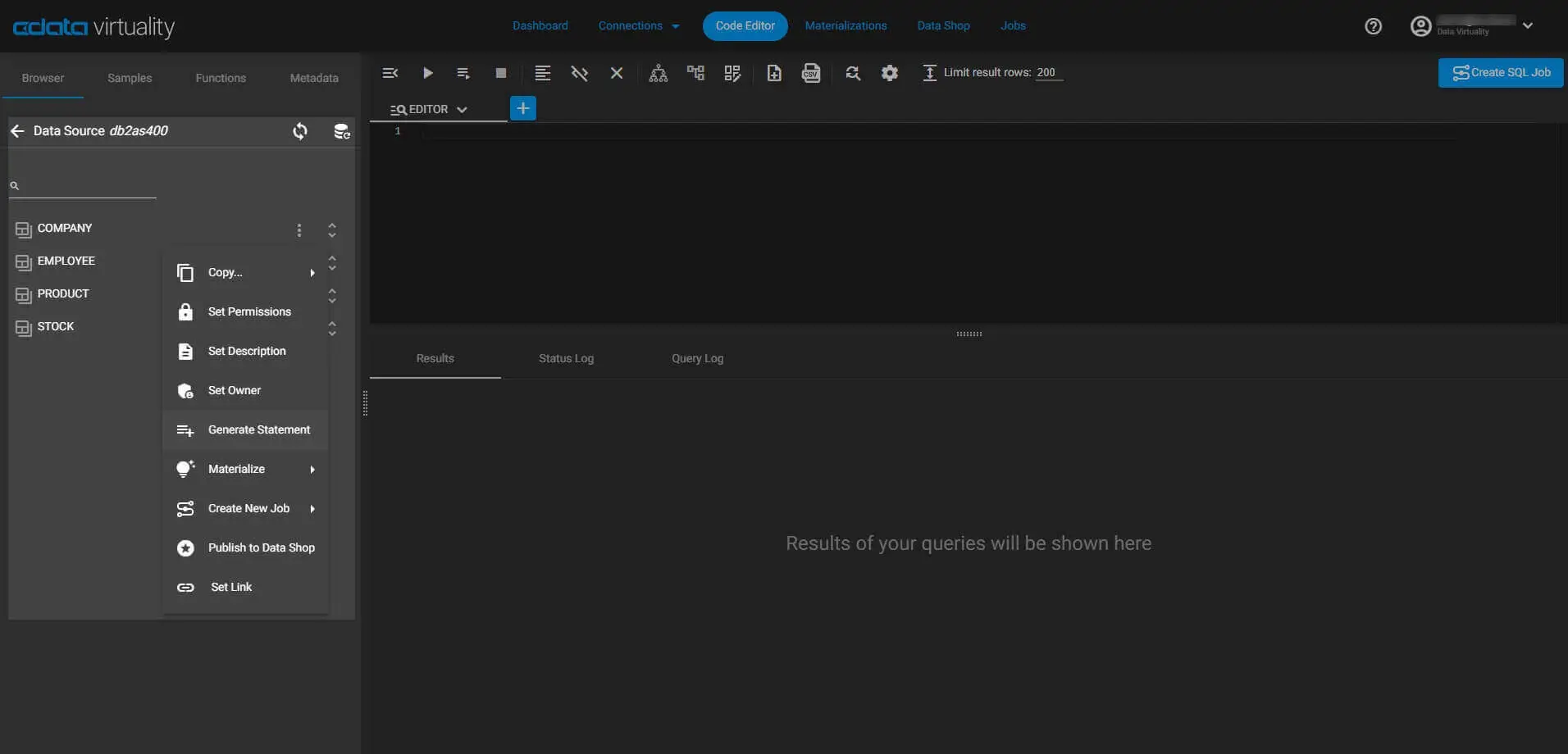Viewport: 1568px width, 754px height.
Task: Click the hierarchy tree icon in toolbar
Action: pos(658,73)
